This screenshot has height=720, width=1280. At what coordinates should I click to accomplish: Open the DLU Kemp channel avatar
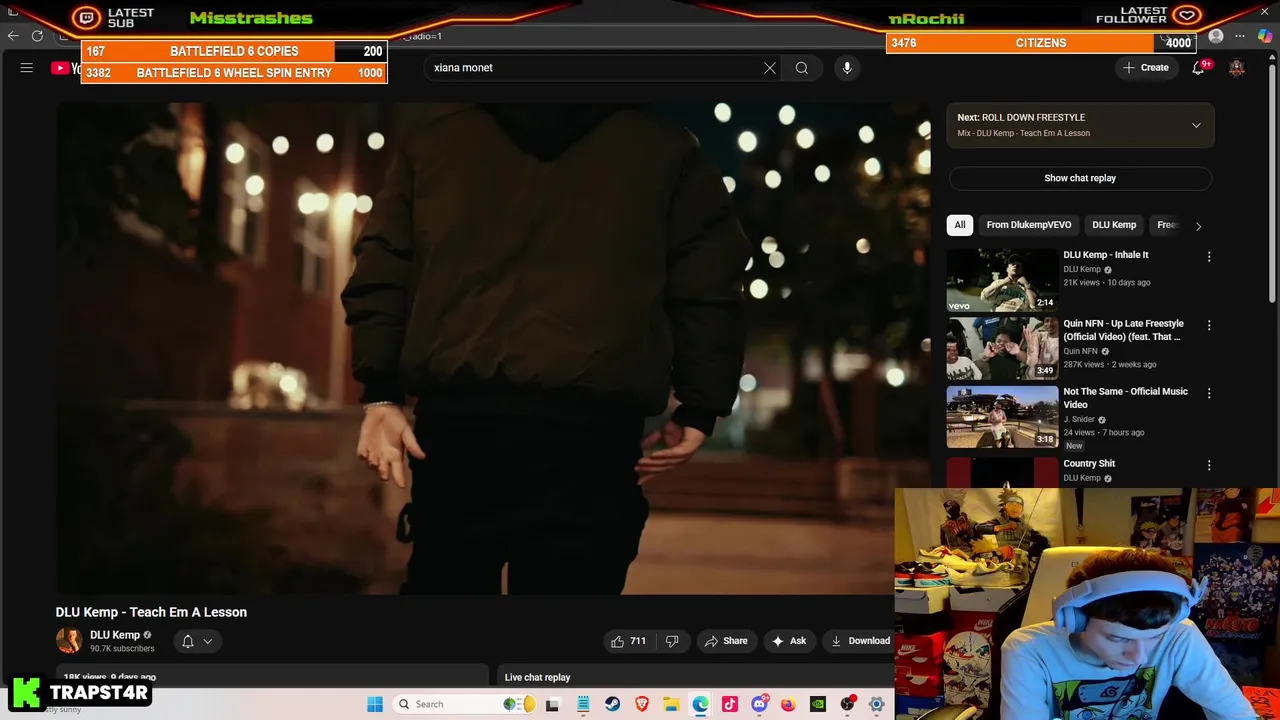pos(69,641)
